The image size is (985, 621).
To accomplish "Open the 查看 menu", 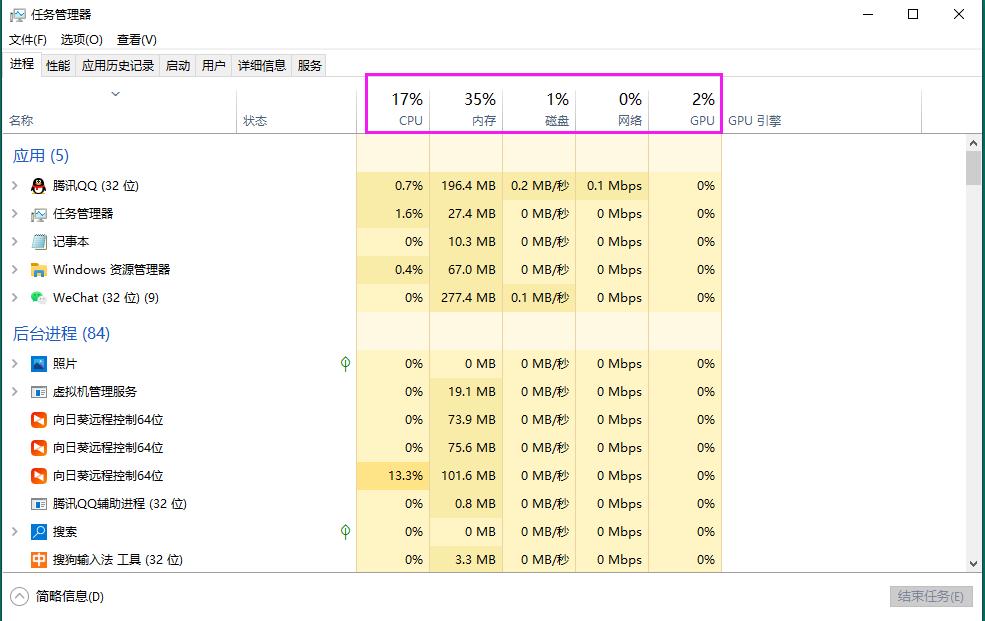I will [x=137, y=39].
